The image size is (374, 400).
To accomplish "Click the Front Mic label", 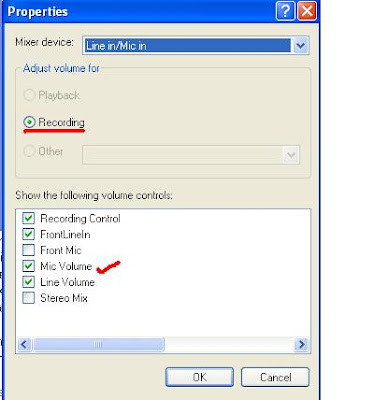I will (x=61, y=250).
